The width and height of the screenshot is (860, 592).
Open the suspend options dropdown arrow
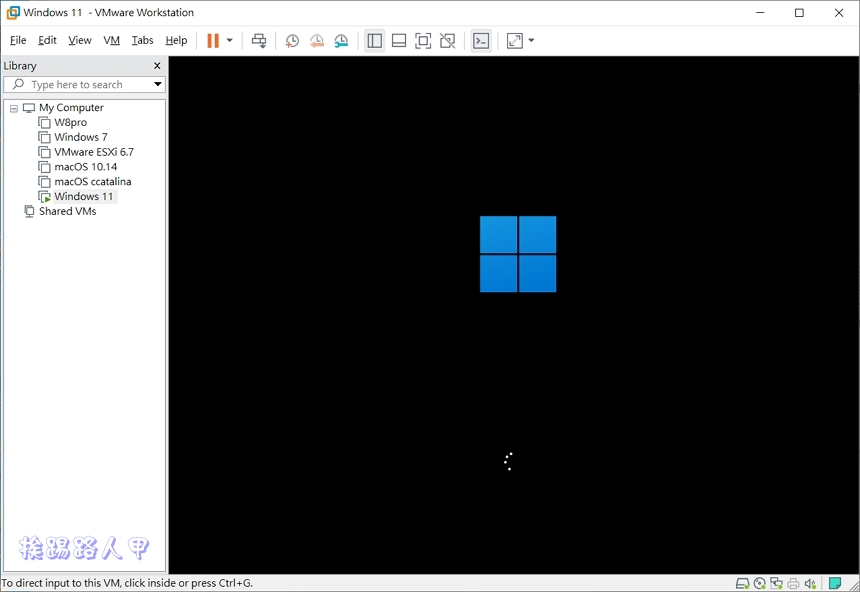(228, 40)
